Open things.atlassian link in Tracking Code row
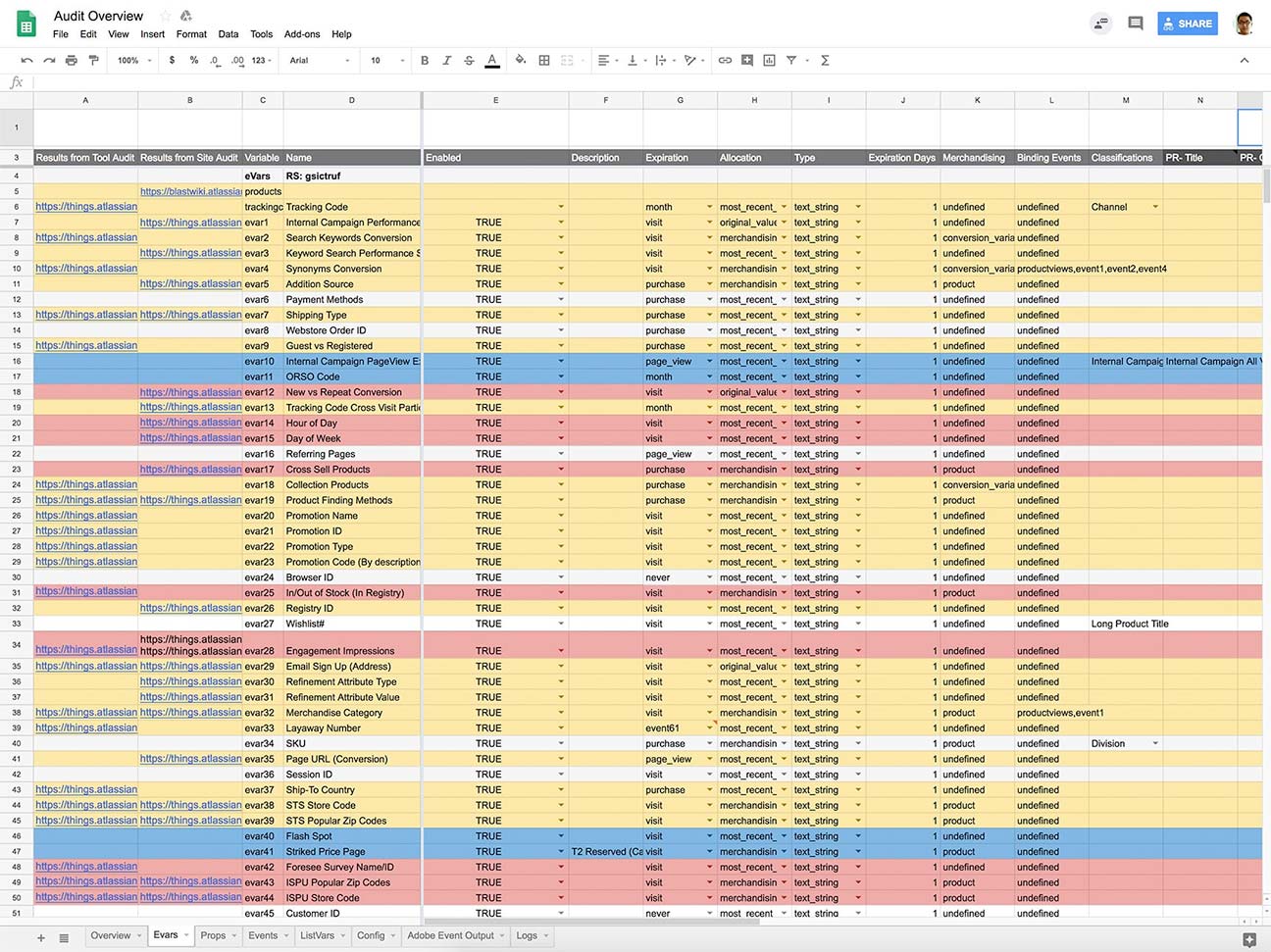Viewport: 1271px width, 952px height. click(86, 207)
